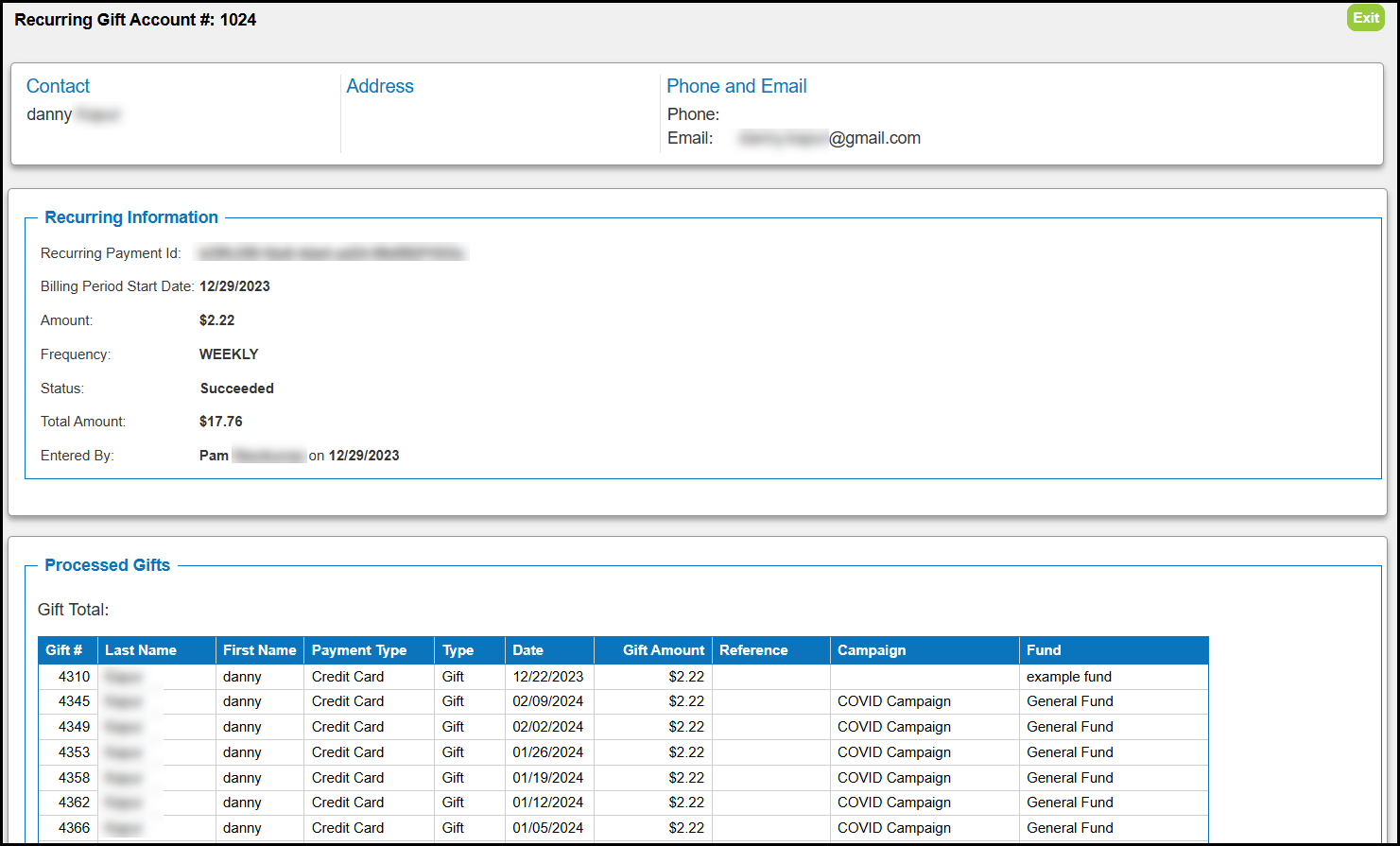This screenshot has height=846, width=1400.
Task: Click the contact name danny
Action: click(x=49, y=114)
